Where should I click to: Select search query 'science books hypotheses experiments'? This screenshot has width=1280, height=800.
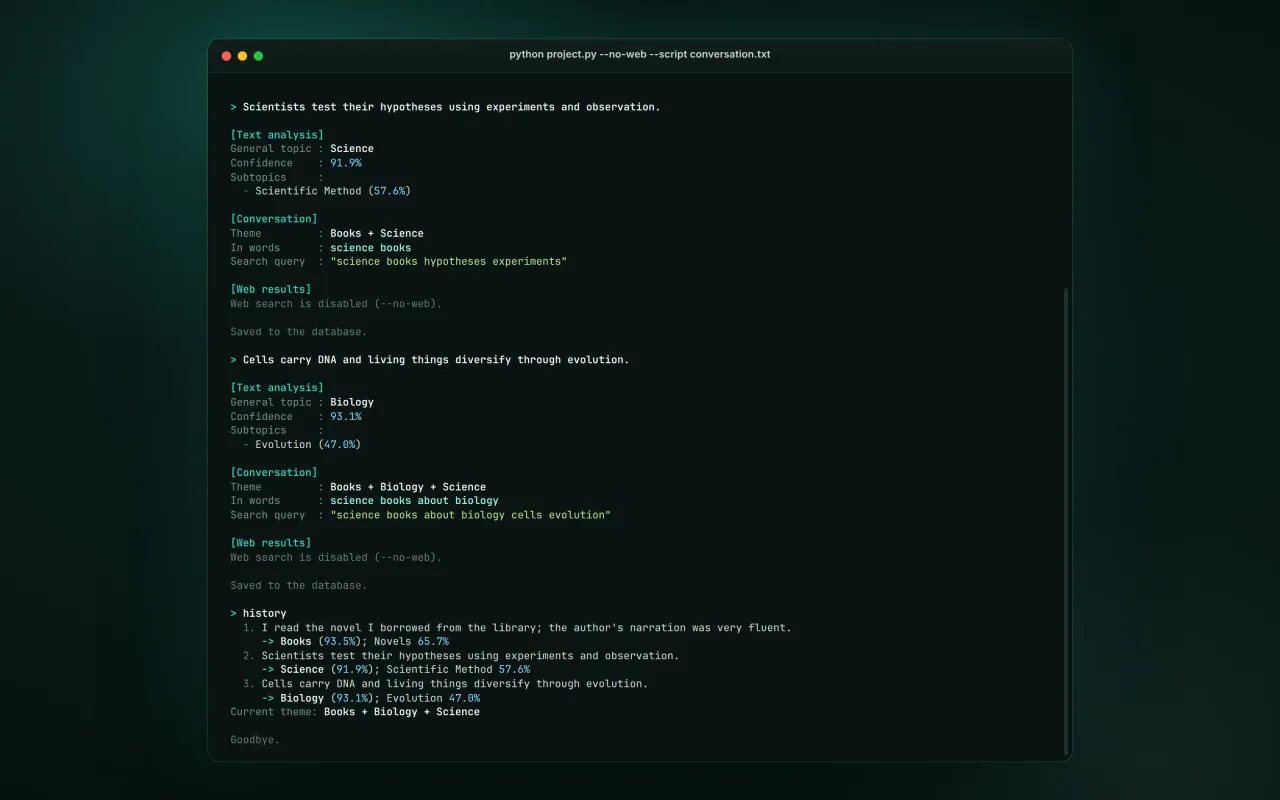449,262
